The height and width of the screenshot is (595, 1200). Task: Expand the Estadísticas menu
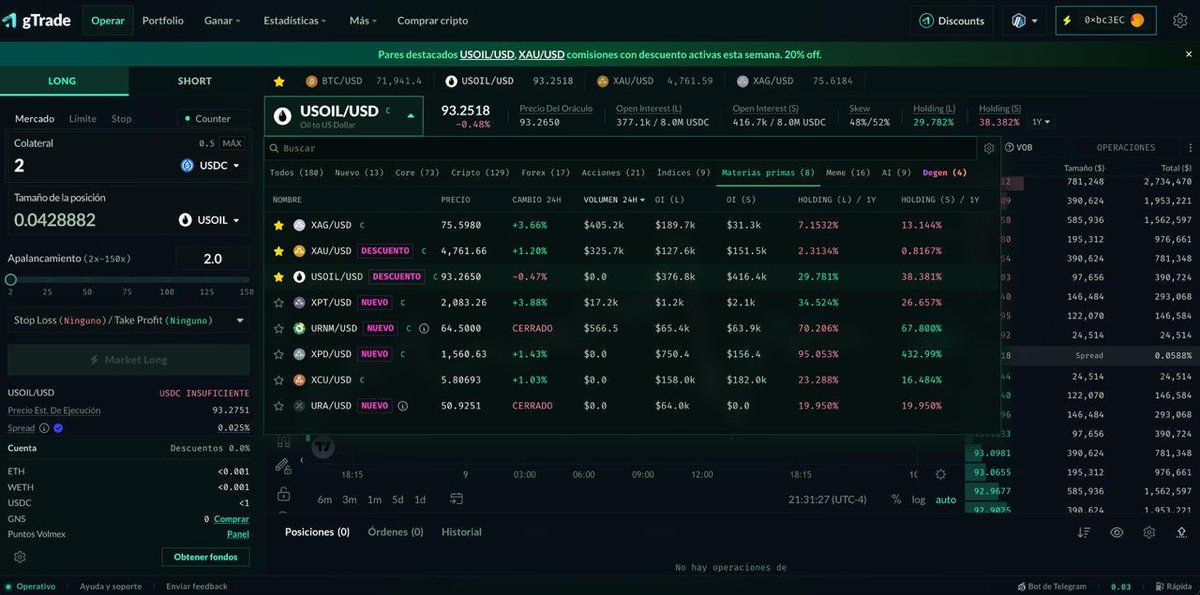[295, 20]
